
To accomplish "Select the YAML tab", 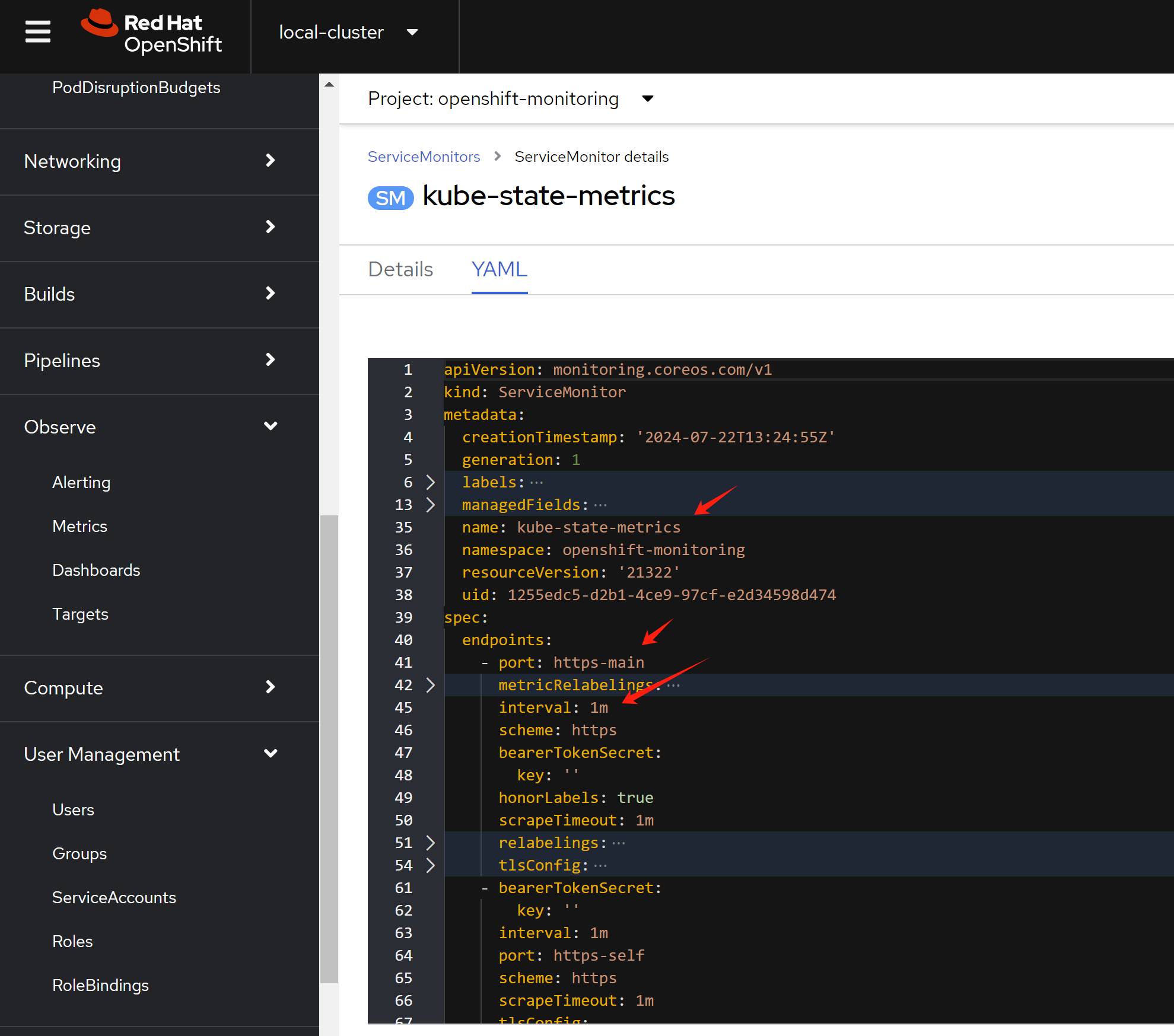I will [x=499, y=269].
